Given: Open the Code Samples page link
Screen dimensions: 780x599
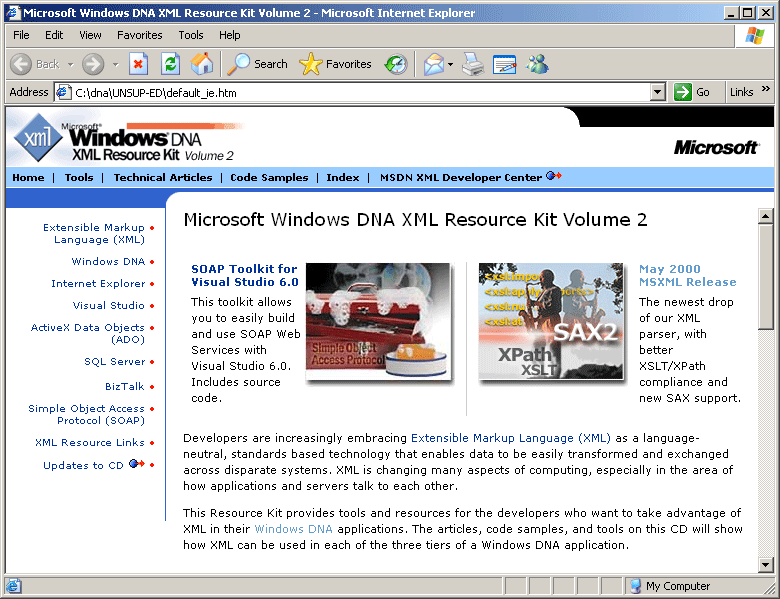Looking at the screenshot, I should (269, 178).
